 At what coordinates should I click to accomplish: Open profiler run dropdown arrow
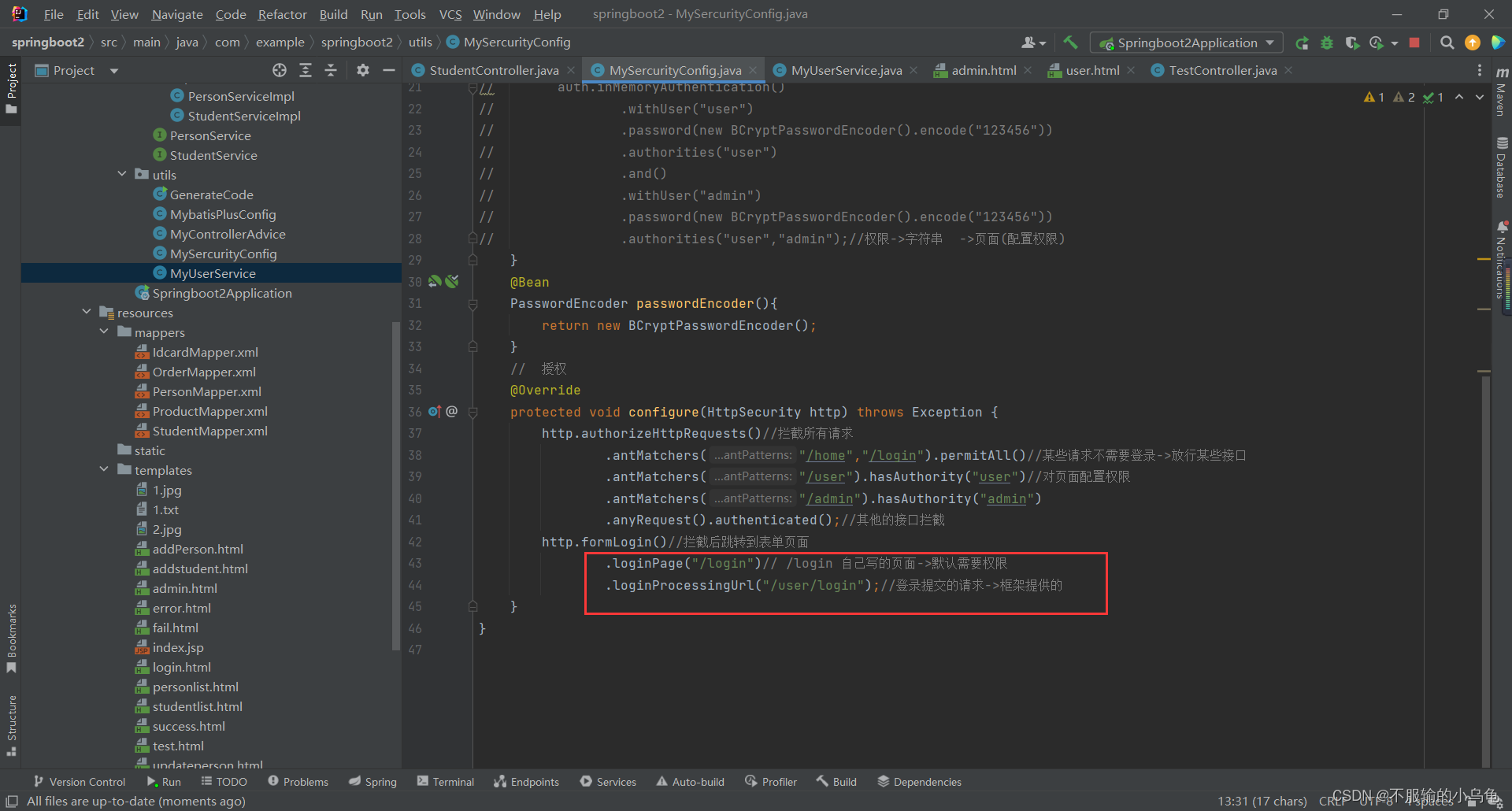click(x=1395, y=43)
